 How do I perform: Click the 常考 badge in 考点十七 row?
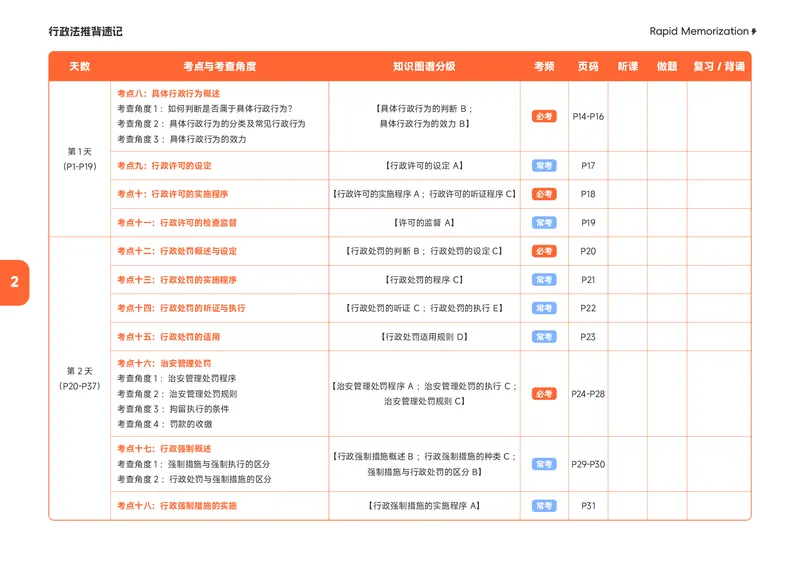click(x=544, y=464)
